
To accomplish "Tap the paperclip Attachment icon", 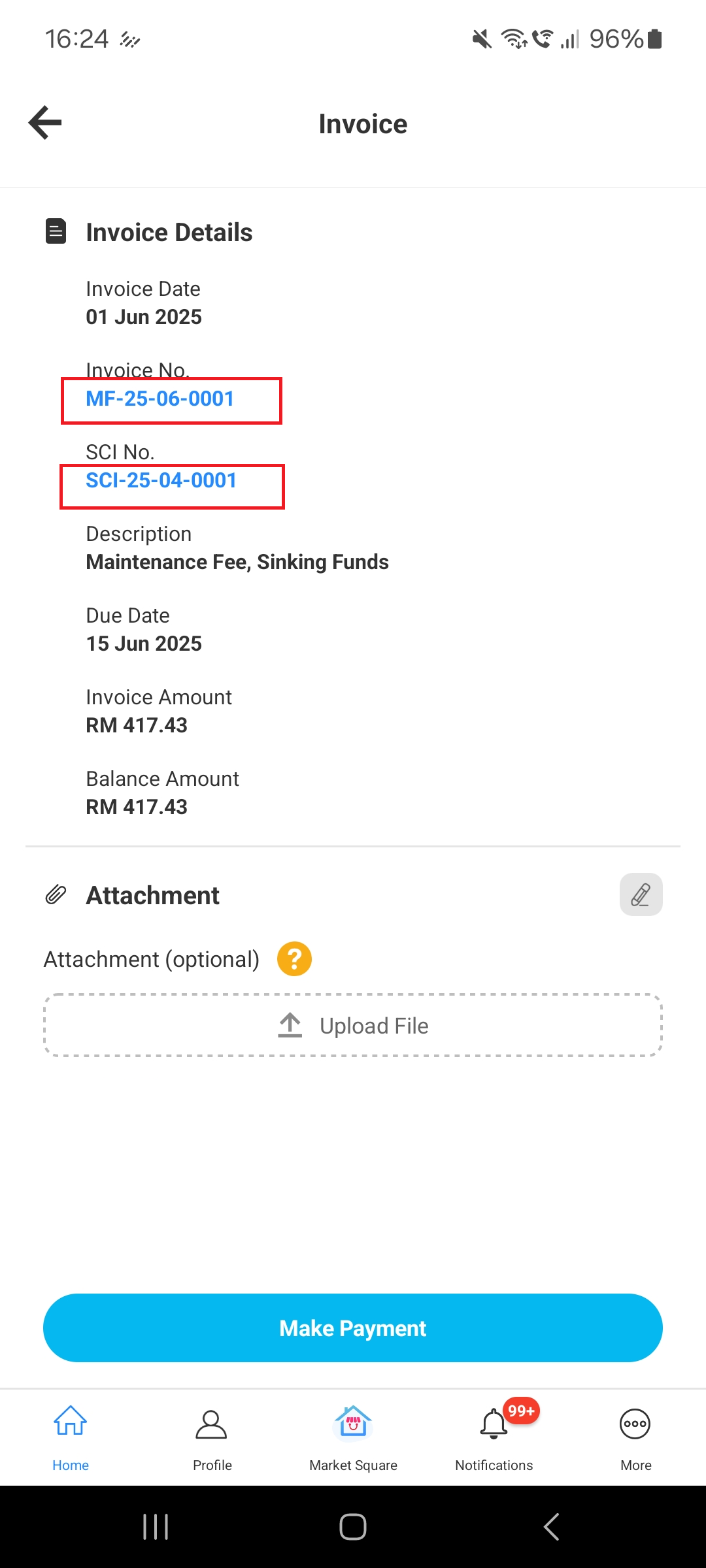I will click(56, 894).
